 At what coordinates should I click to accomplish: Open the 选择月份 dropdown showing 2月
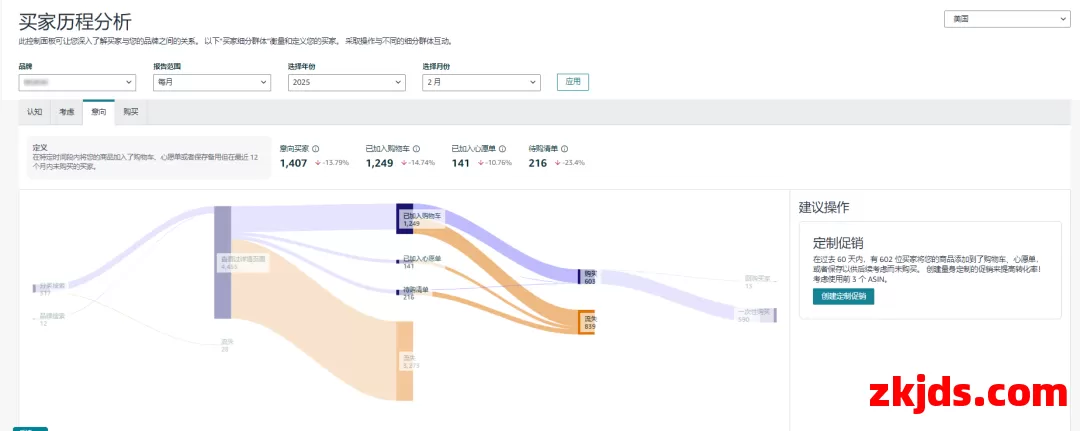point(481,82)
